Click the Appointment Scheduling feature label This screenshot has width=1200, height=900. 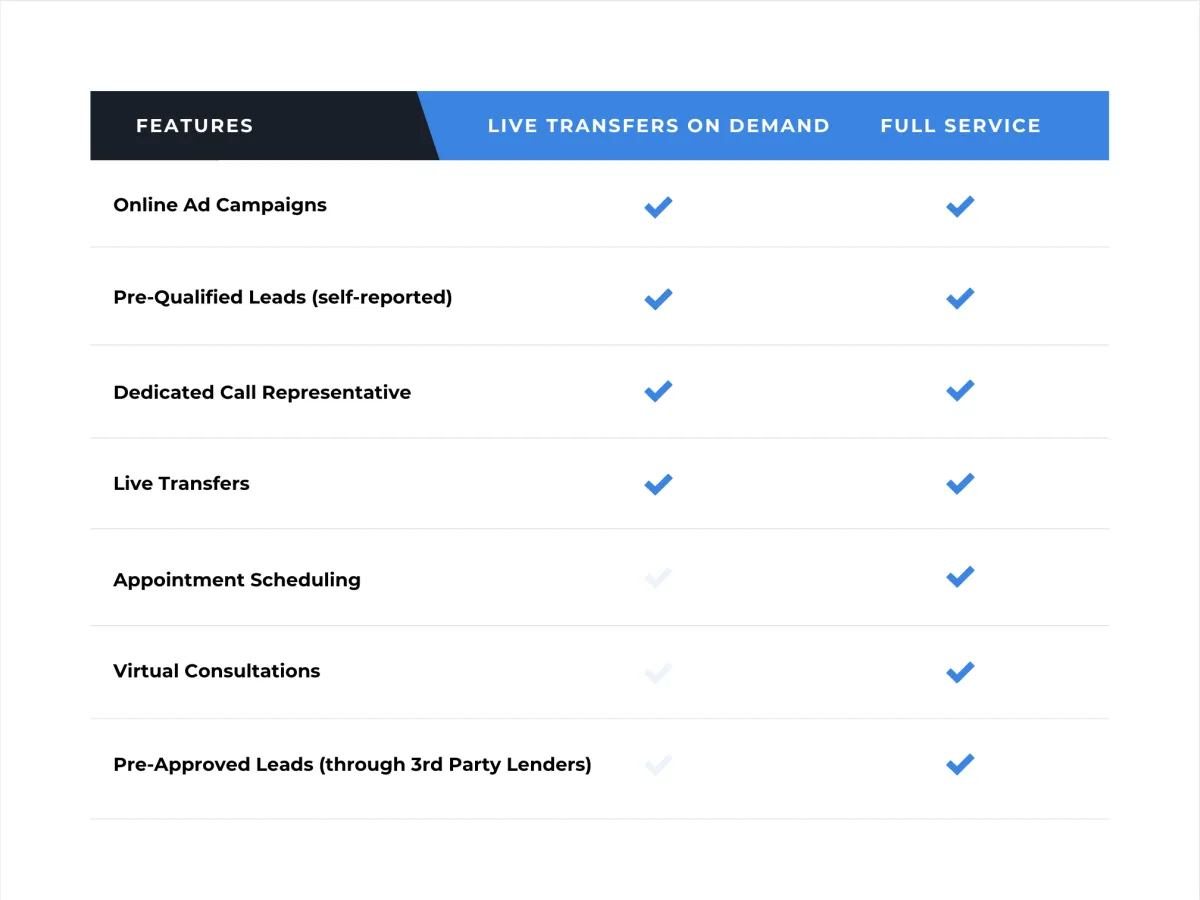(x=237, y=580)
